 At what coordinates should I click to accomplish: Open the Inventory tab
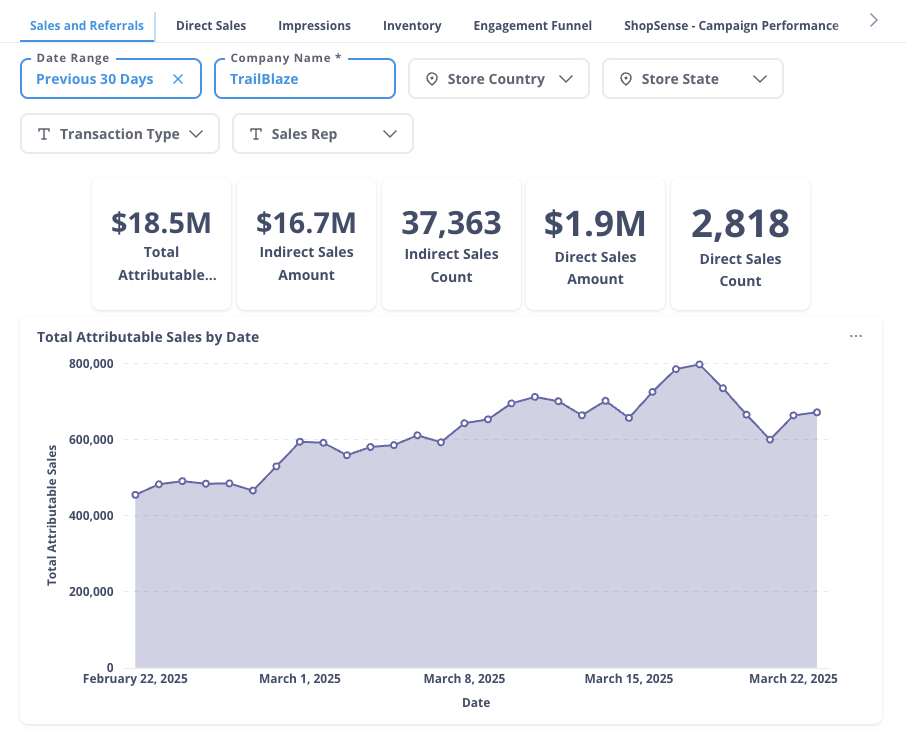coord(412,26)
